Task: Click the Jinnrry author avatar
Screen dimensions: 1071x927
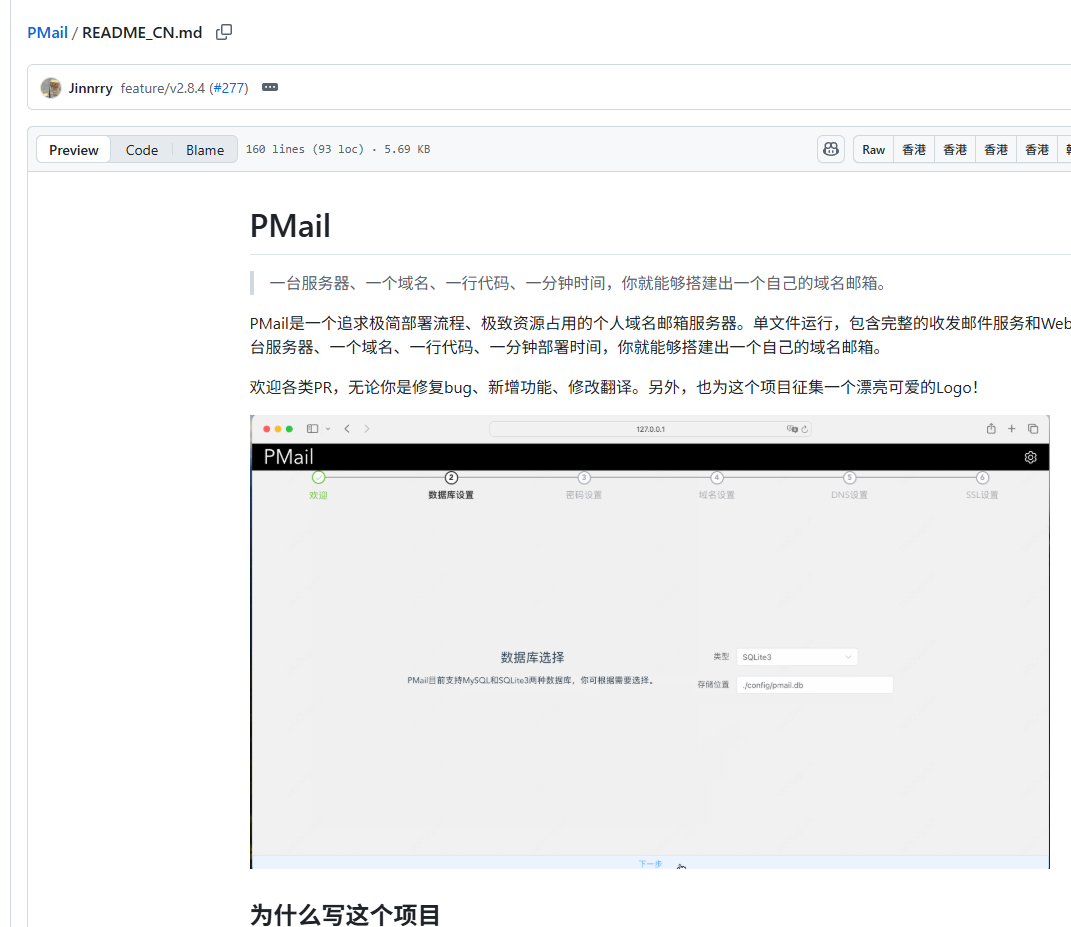Action: point(51,88)
